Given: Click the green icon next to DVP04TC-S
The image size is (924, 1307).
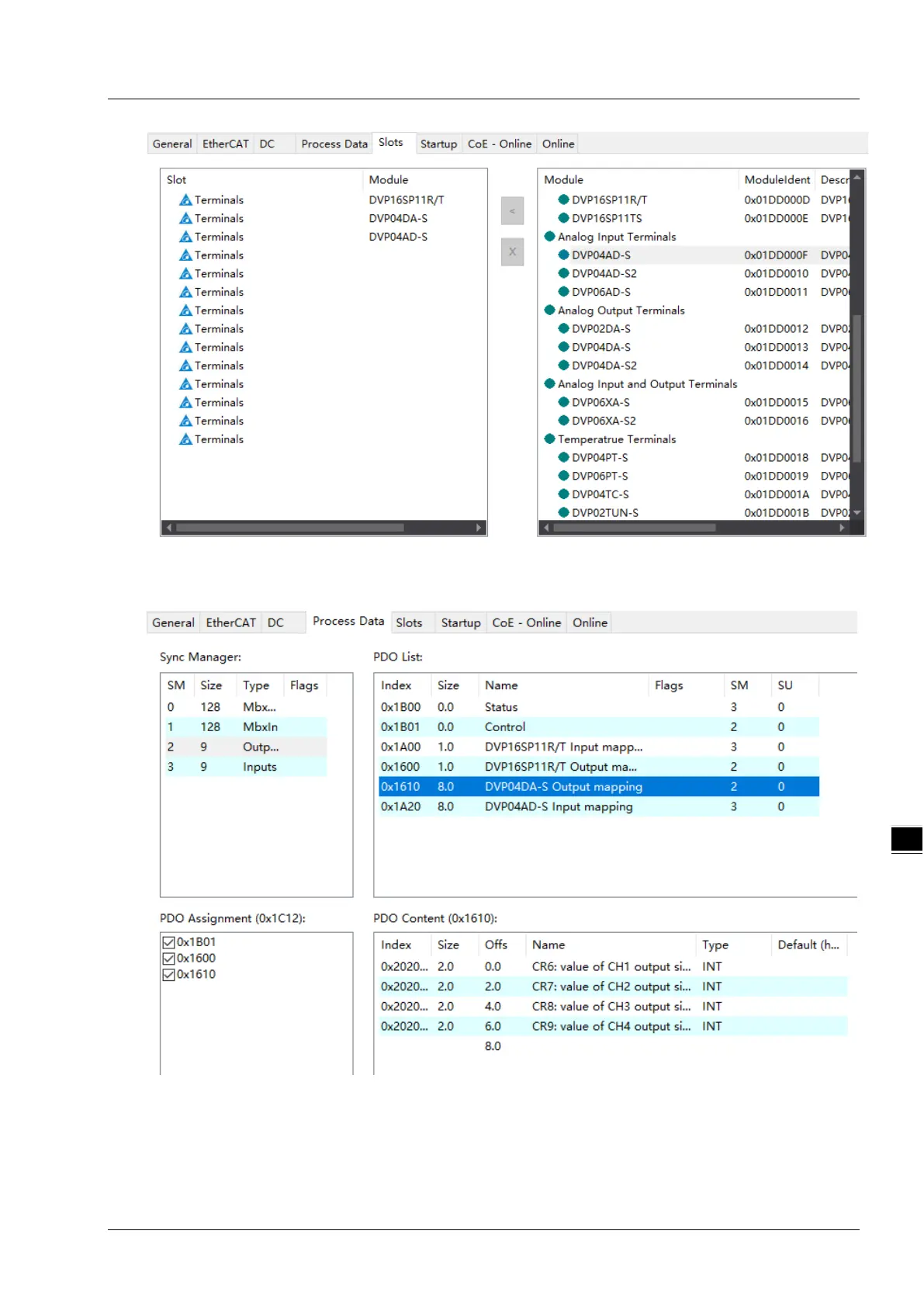Looking at the screenshot, I should tap(564, 494).
